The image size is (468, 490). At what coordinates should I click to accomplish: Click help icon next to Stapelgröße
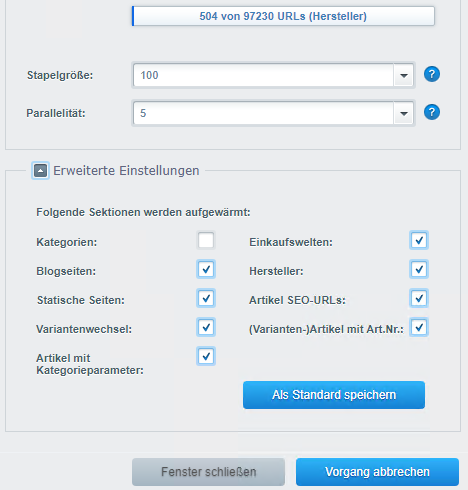(432, 74)
